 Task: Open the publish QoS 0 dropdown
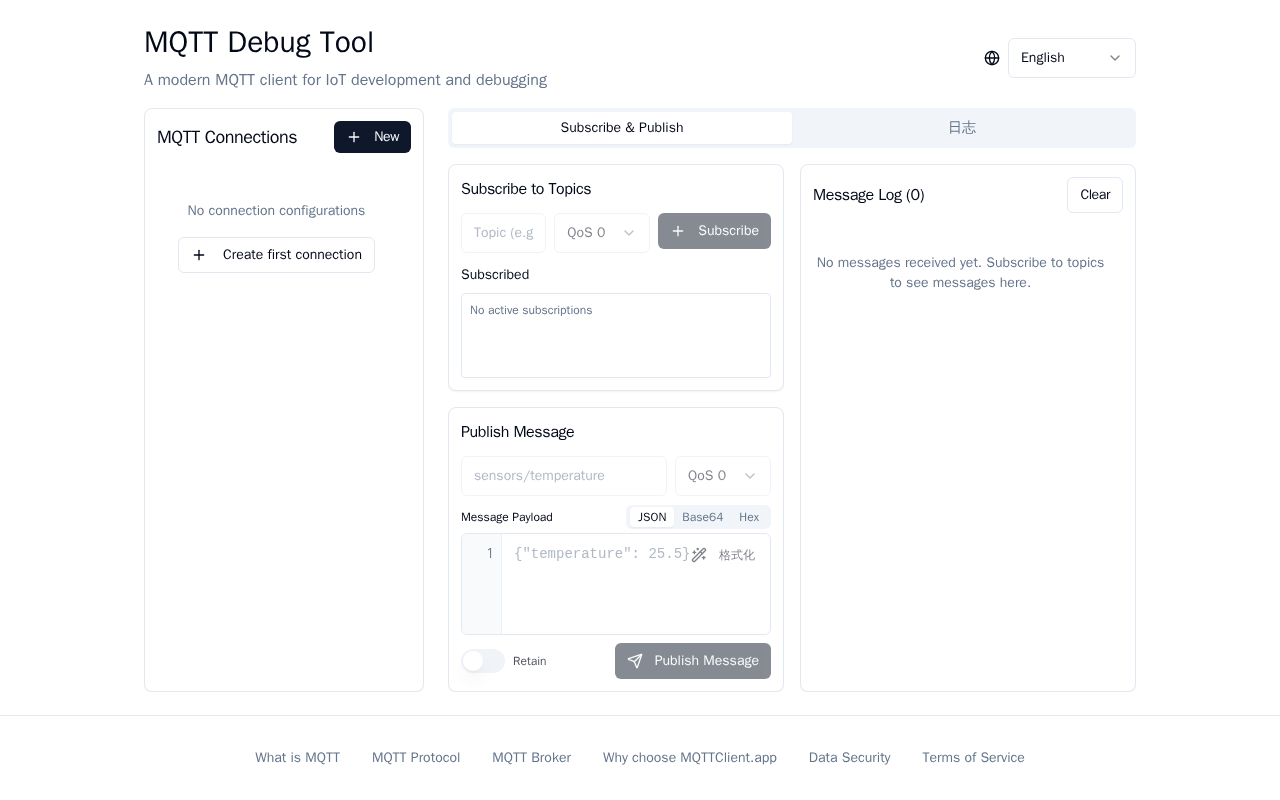[723, 476]
